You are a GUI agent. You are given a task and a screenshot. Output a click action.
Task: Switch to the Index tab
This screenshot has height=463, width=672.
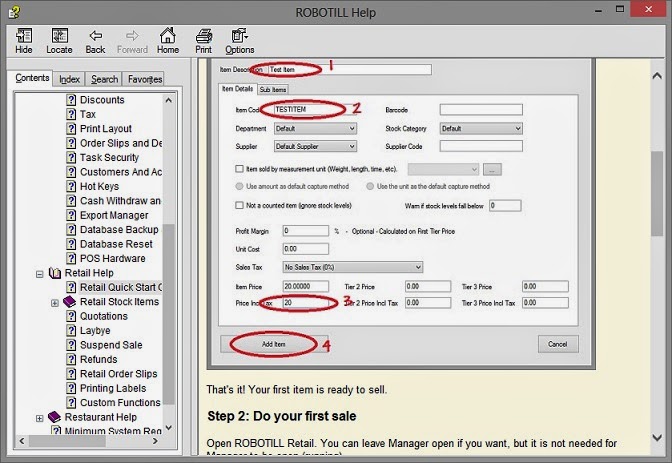pyautogui.click(x=69, y=79)
